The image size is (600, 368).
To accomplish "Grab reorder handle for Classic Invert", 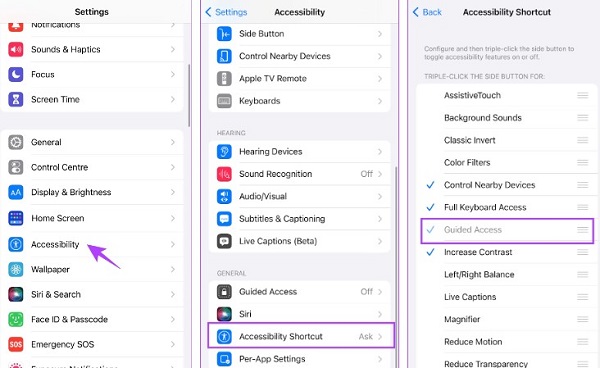I will pyautogui.click(x=583, y=140).
